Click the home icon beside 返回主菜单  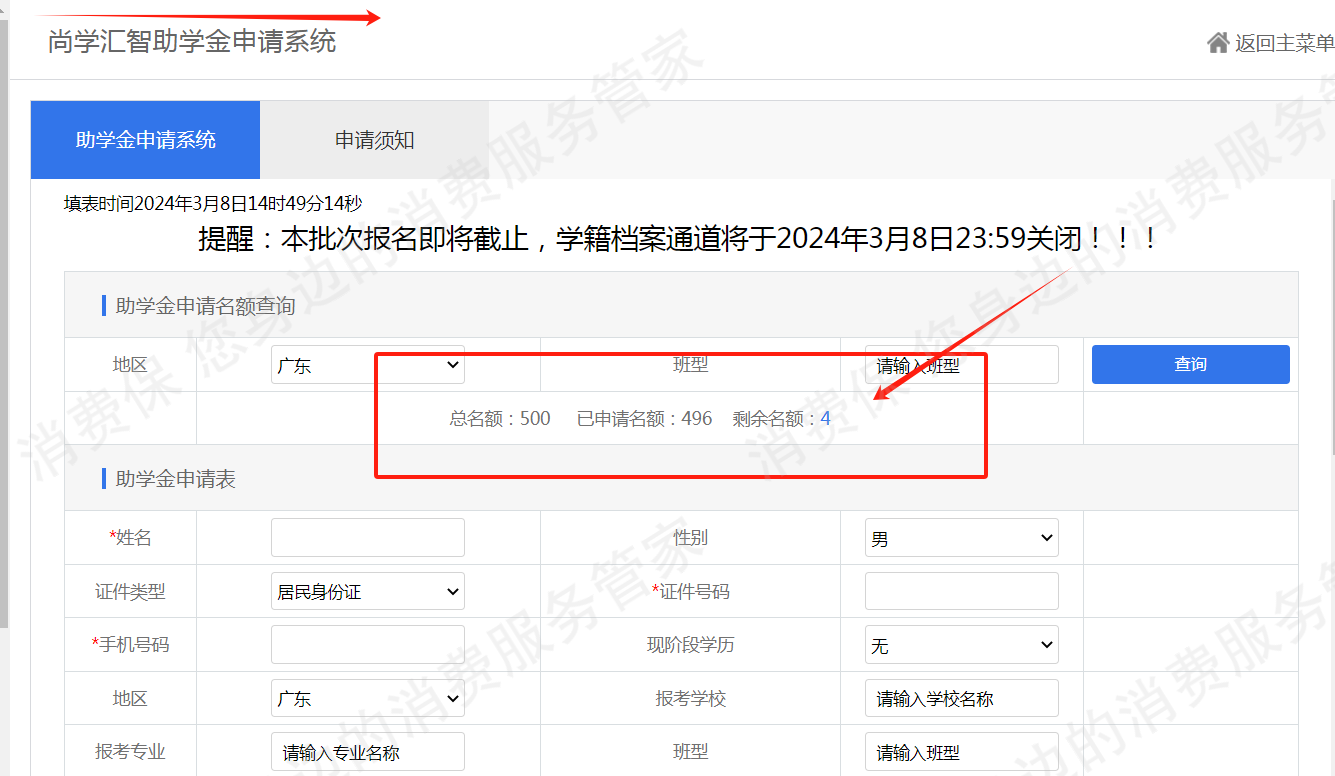tap(1218, 42)
